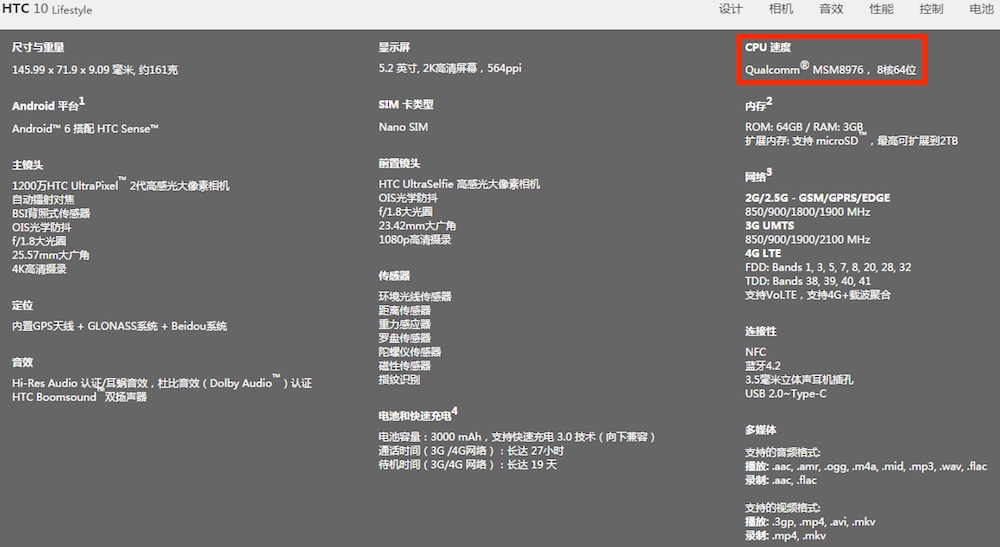Click the CPU 速度 heading

768,47
